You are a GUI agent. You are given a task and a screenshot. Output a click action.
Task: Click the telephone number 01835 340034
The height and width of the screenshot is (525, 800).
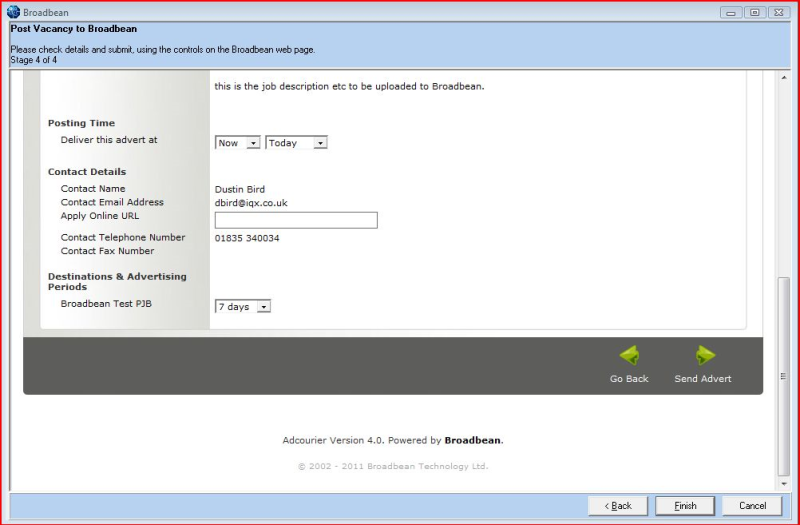point(247,238)
